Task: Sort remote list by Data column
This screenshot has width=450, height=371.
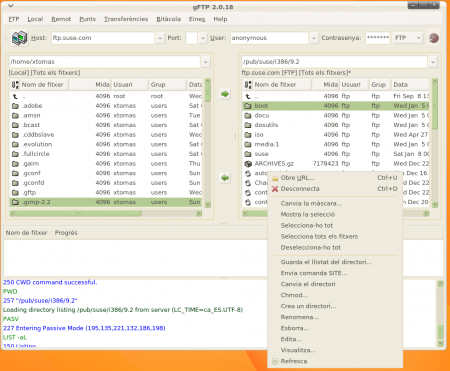Action: (x=410, y=85)
